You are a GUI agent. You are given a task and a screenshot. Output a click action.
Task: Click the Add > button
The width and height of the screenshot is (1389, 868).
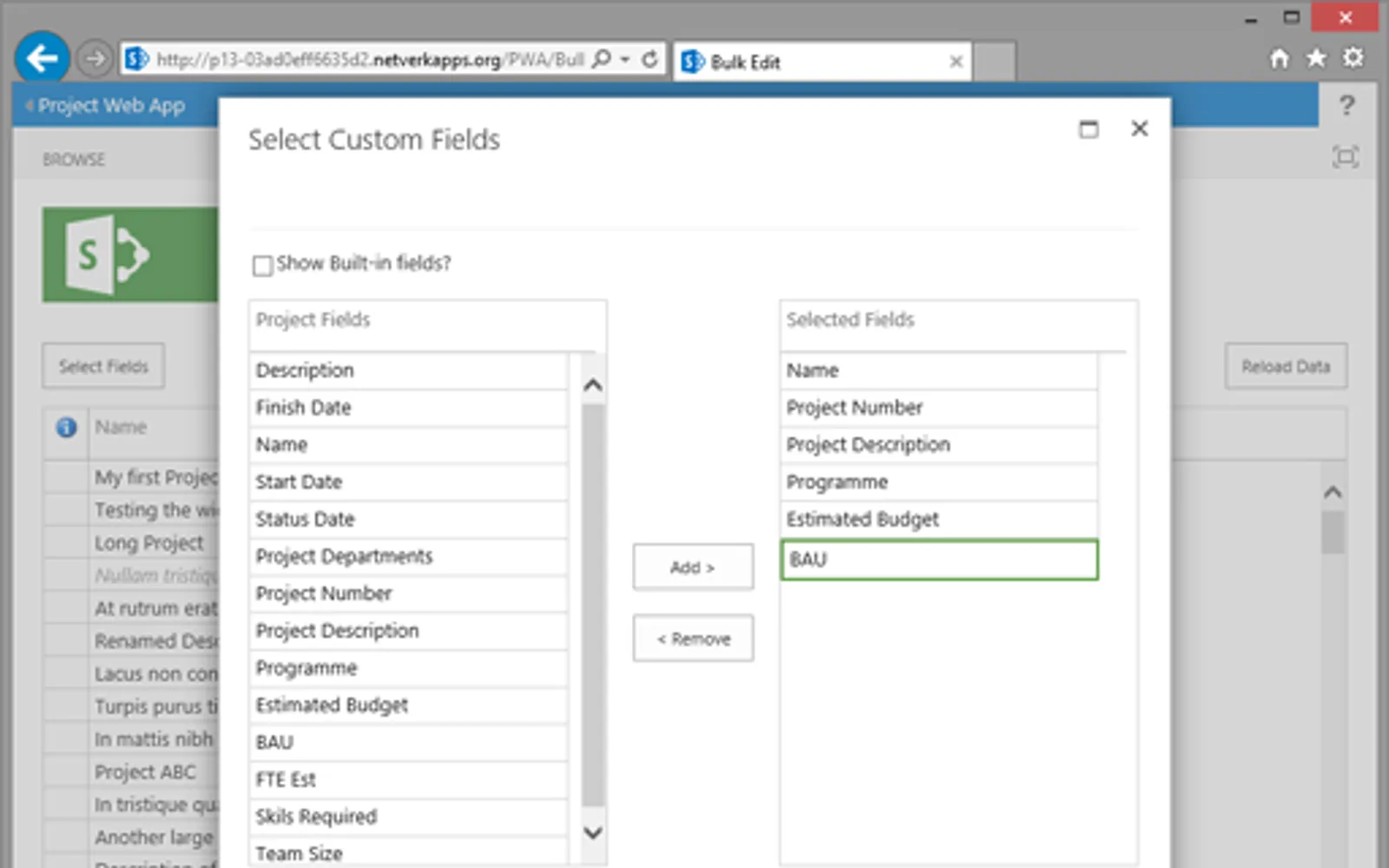click(693, 568)
